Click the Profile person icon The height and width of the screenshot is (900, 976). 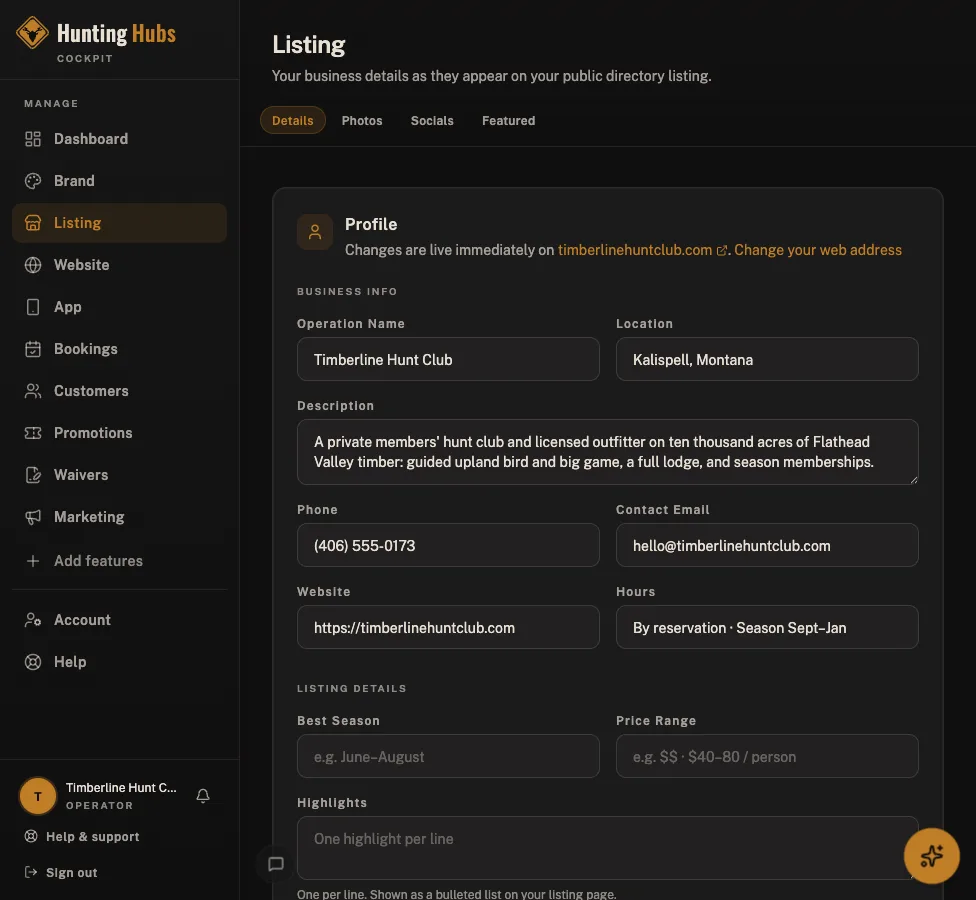pos(315,232)
